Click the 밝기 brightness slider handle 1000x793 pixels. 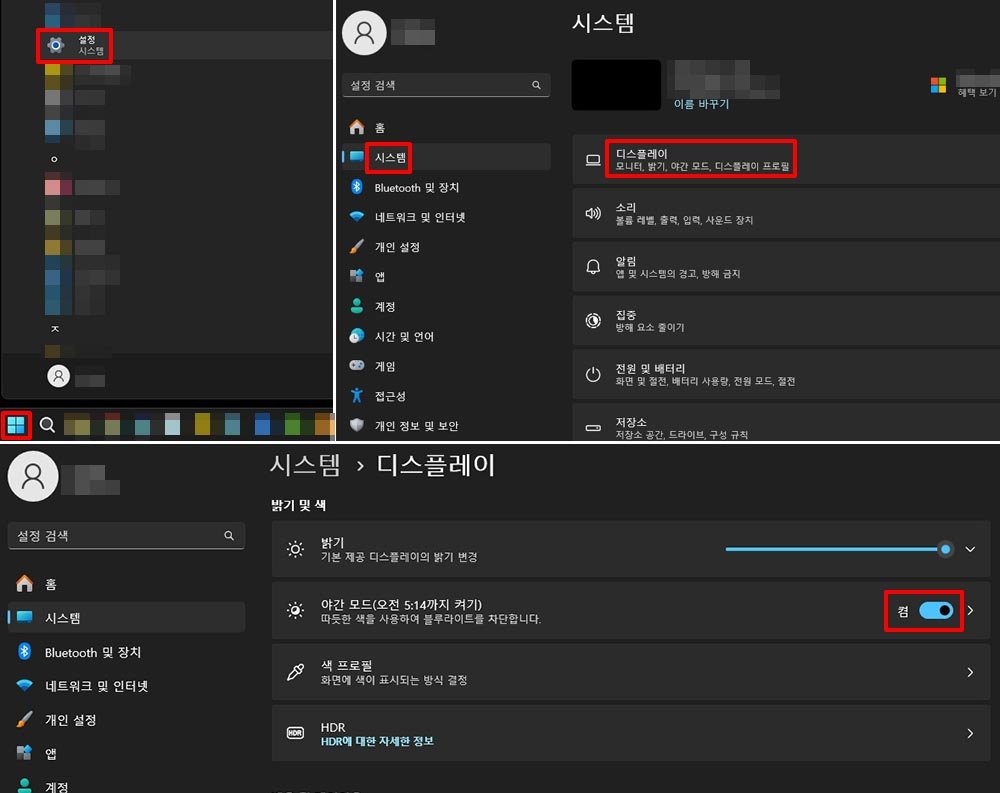(945, 549)
